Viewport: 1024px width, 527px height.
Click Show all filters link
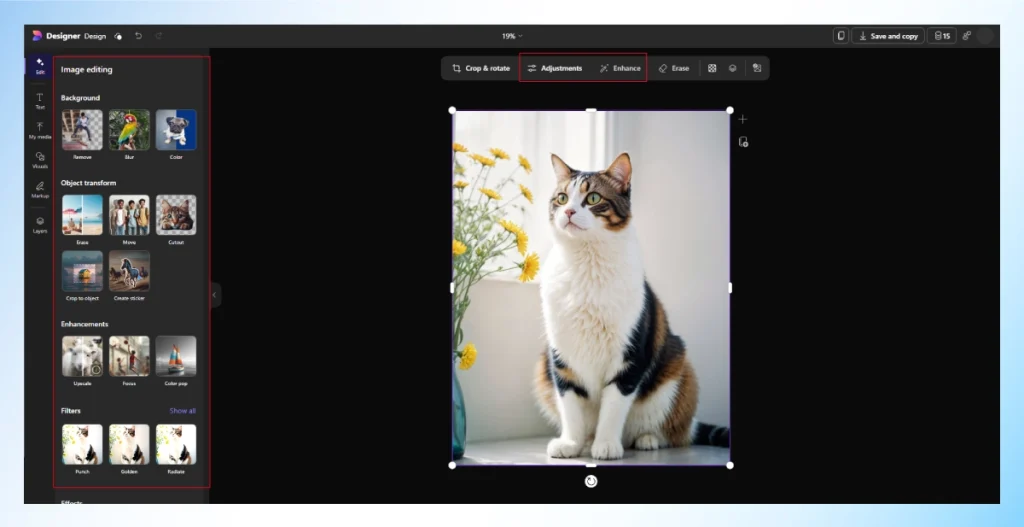coord(182,411)
